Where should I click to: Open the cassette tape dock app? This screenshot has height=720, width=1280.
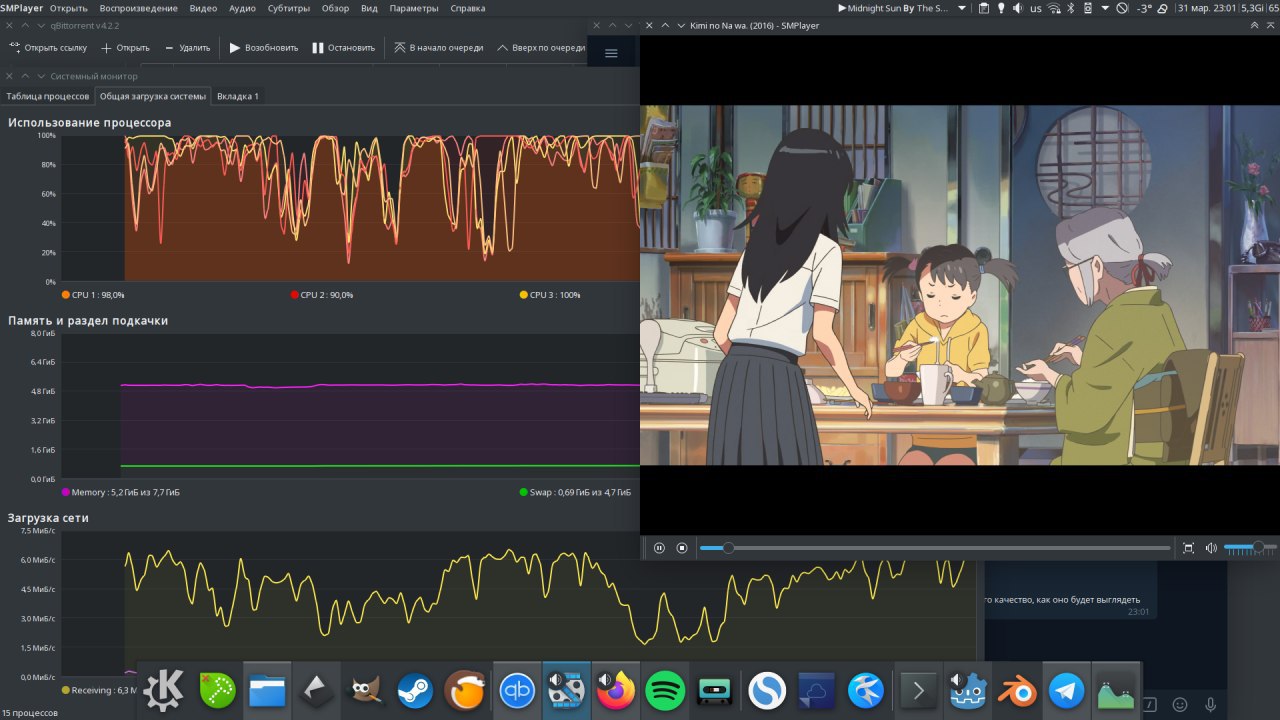[715, 690]
